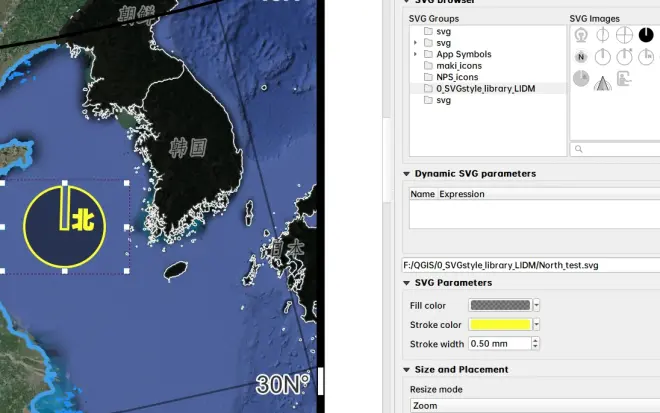Viewport: 660px width, 413px height.
Task: Click the yellow Stroke color swatch
Action: point(500,325)
